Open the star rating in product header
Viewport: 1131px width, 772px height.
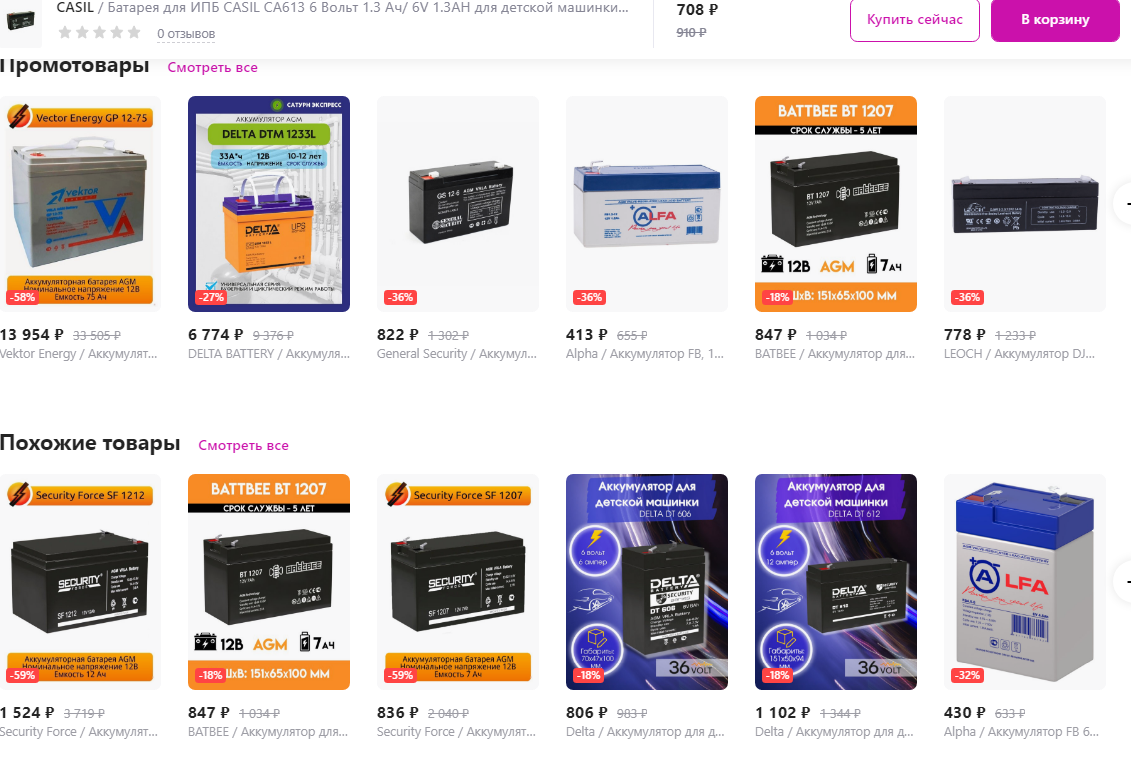click(x=100, y=32)
